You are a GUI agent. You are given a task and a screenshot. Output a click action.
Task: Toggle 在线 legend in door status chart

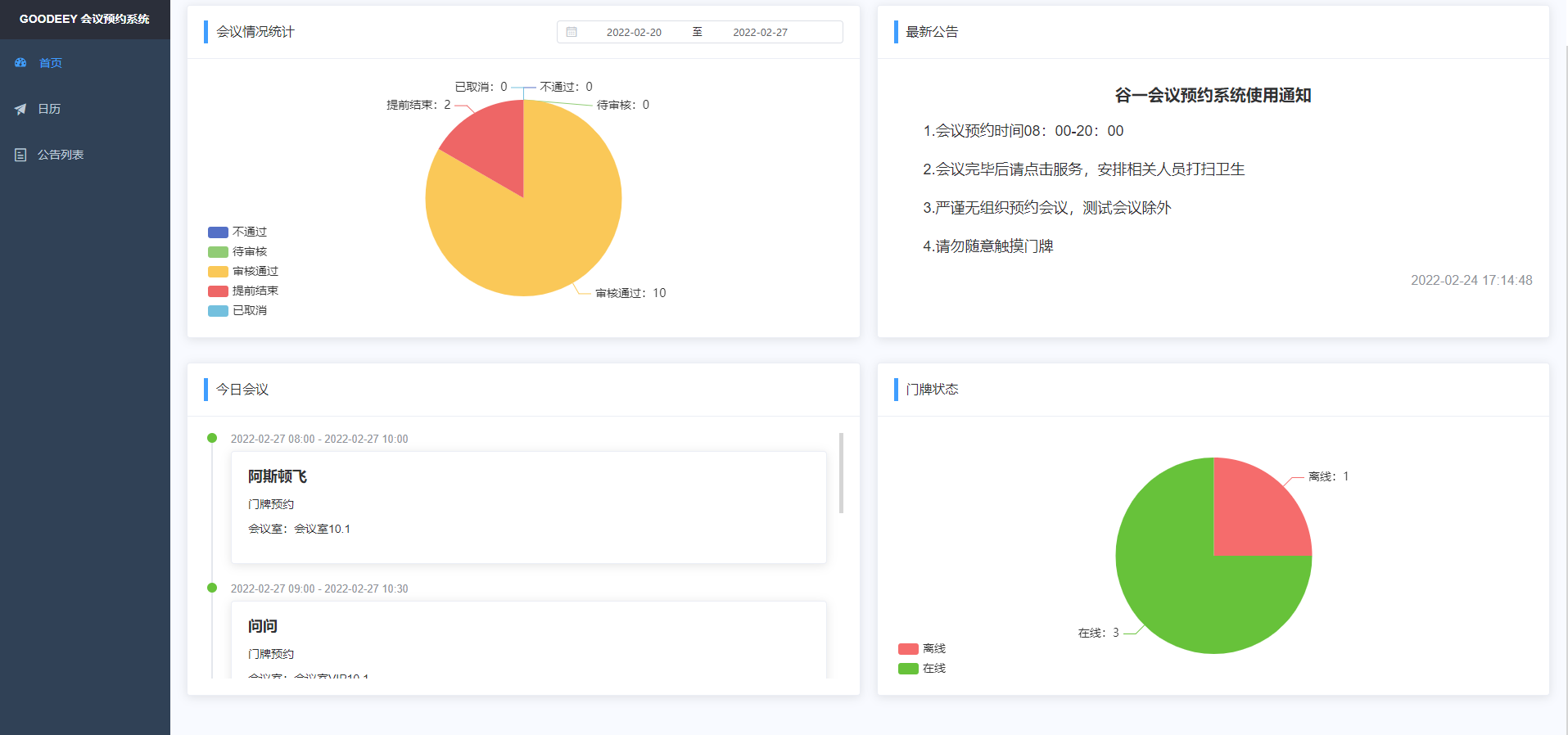click(x=922, y=669)
